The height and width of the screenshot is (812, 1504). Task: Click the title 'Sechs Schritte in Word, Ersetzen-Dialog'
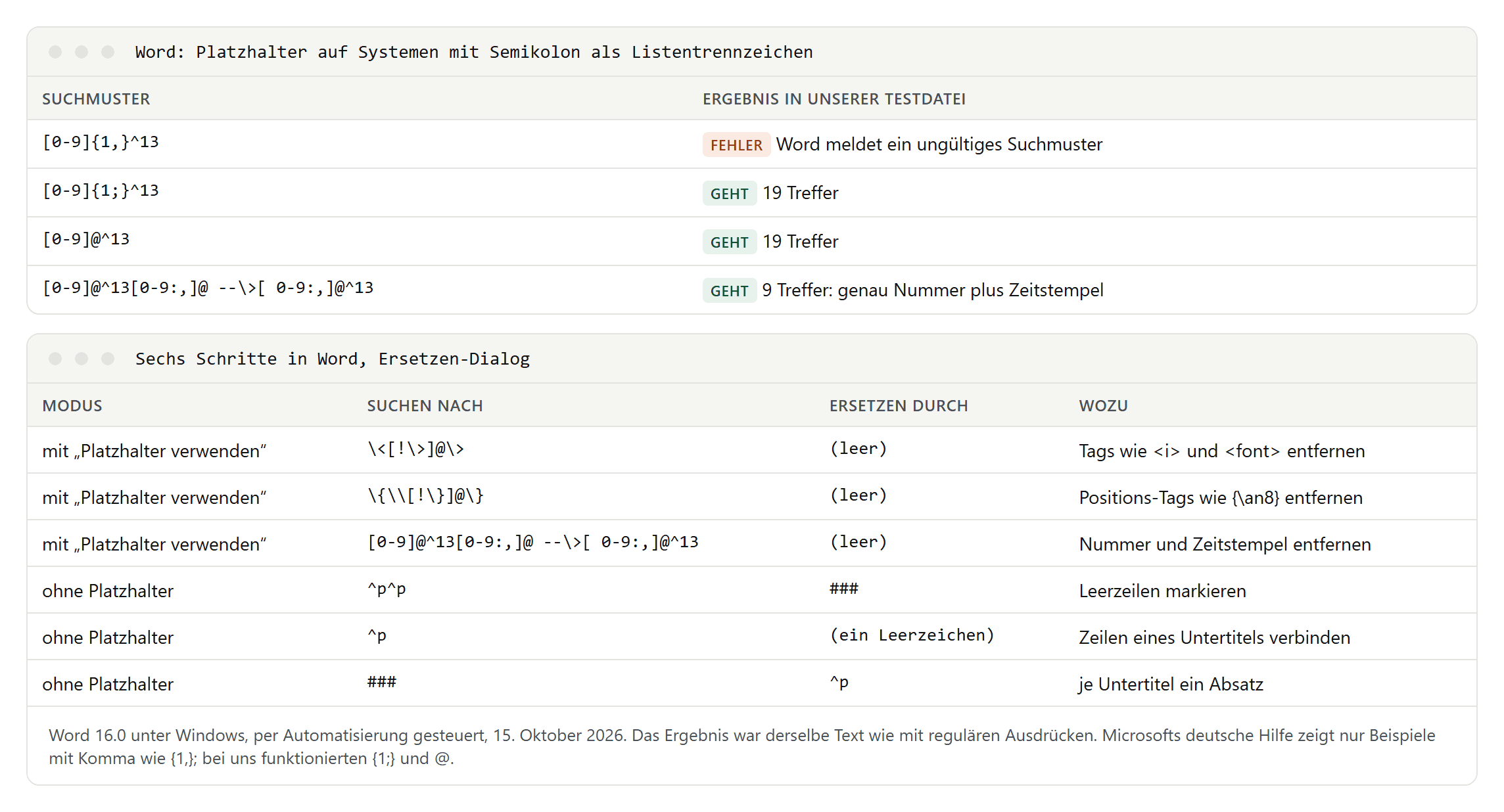pos(332,359)
